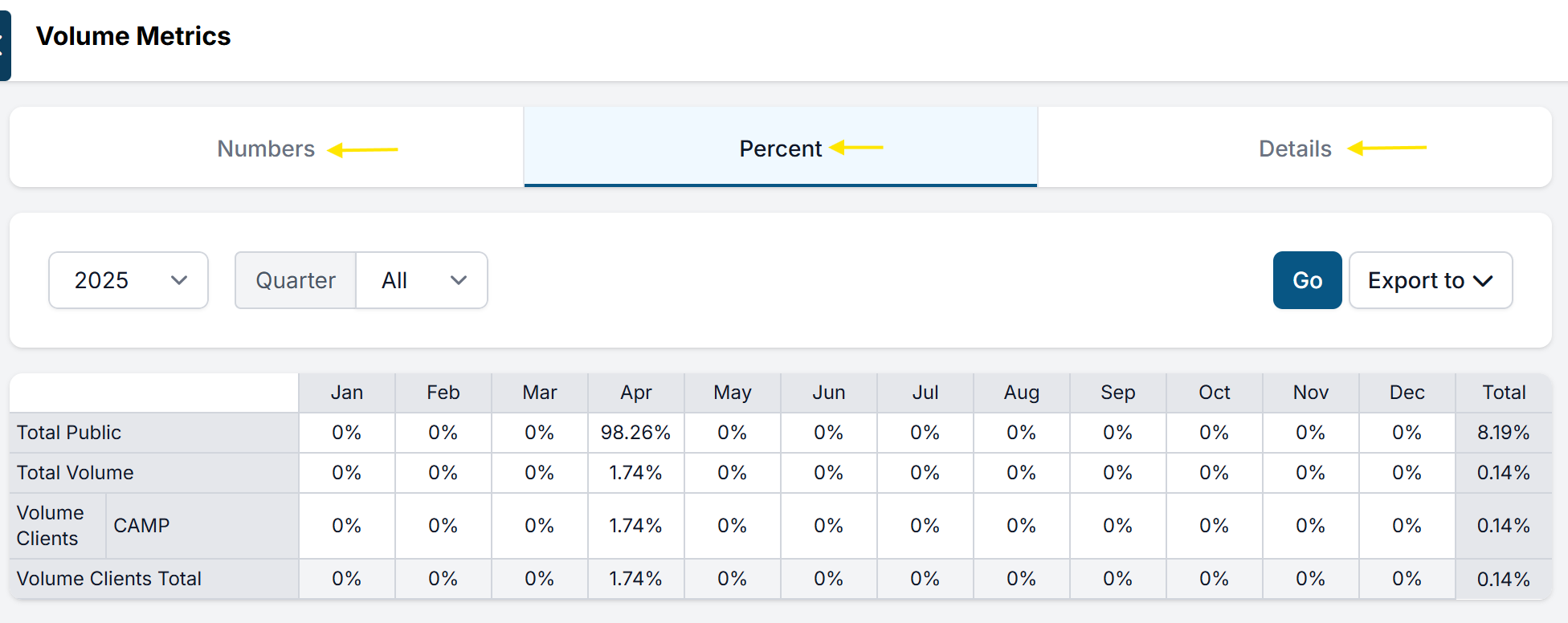The height and width of the screenshot is (623, 1568).
Task: Click the Quarter selector chevron icon
Action: [459, 280]
